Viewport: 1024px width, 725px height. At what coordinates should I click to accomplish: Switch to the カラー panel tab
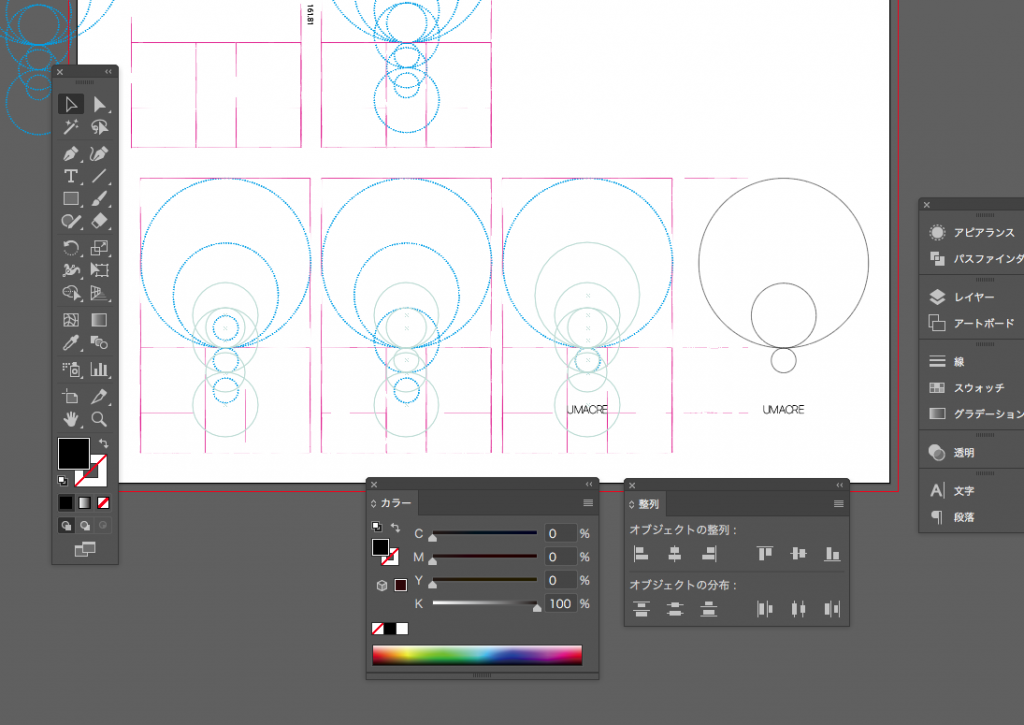(396, 503)
